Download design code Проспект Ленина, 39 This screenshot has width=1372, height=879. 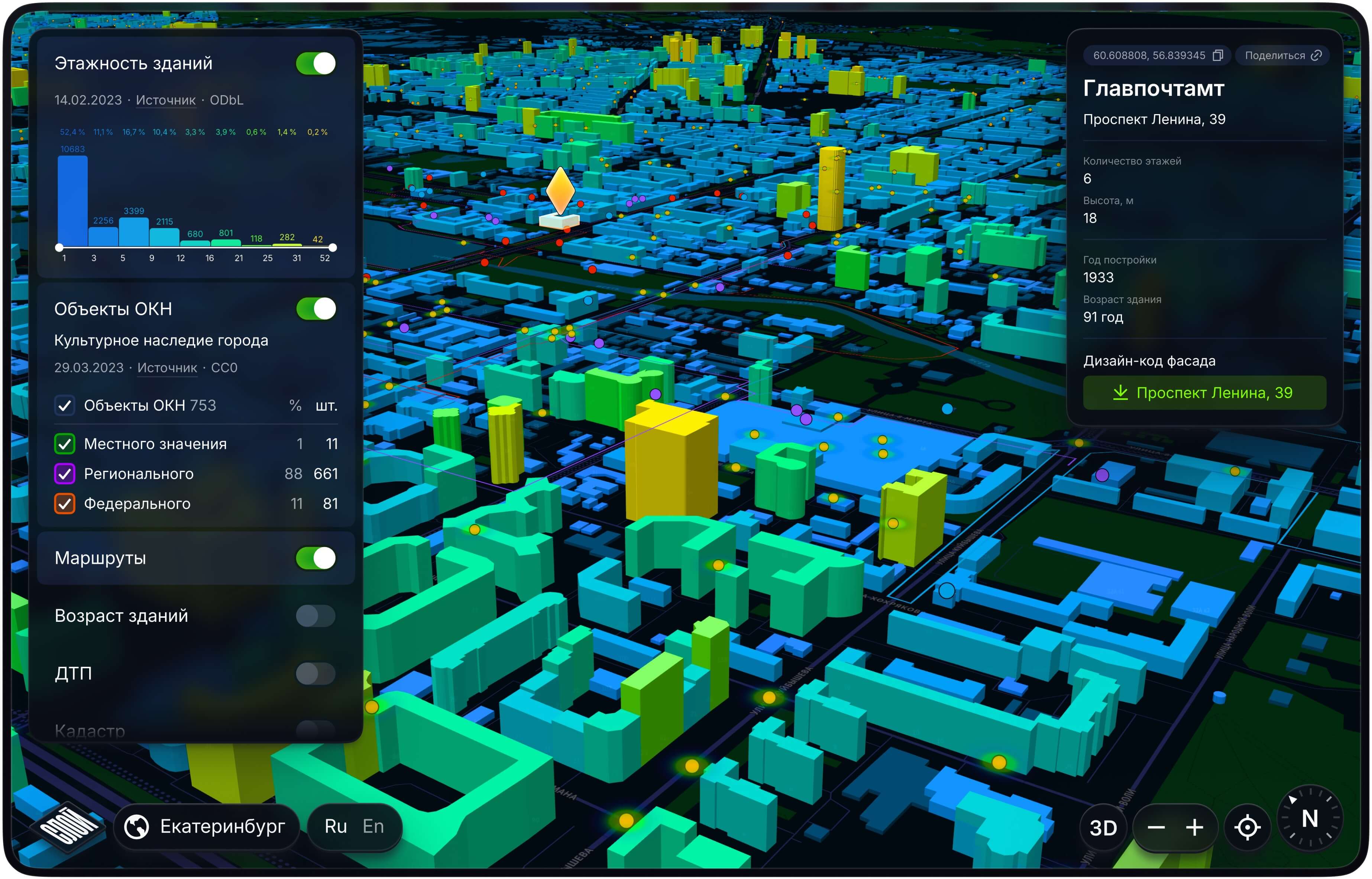click(1204, 392)
